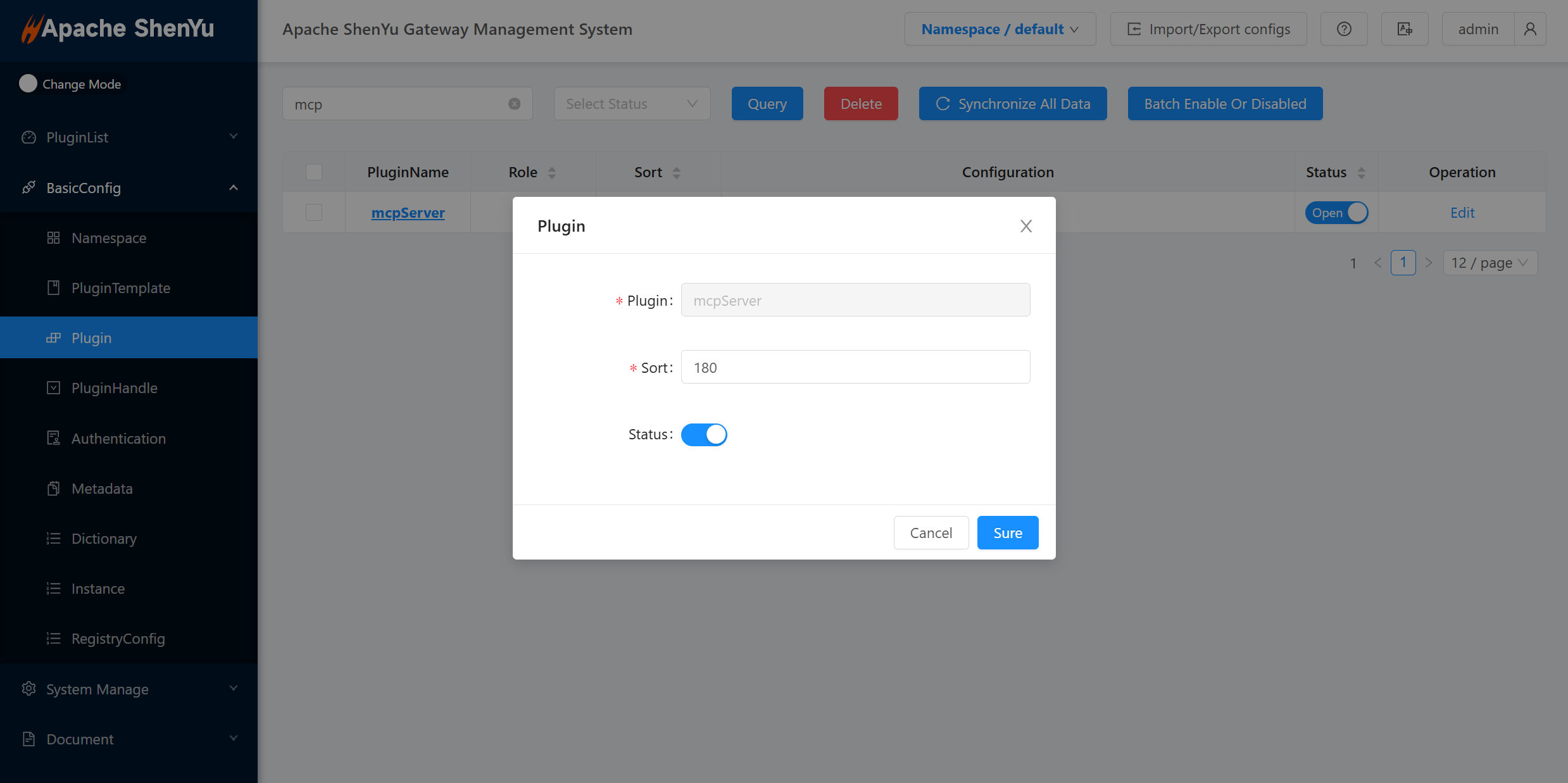Toggle the Status switch in Plugin dialog
The width and height of the screenshot is (1568, 783).
(x=704, y=435)
